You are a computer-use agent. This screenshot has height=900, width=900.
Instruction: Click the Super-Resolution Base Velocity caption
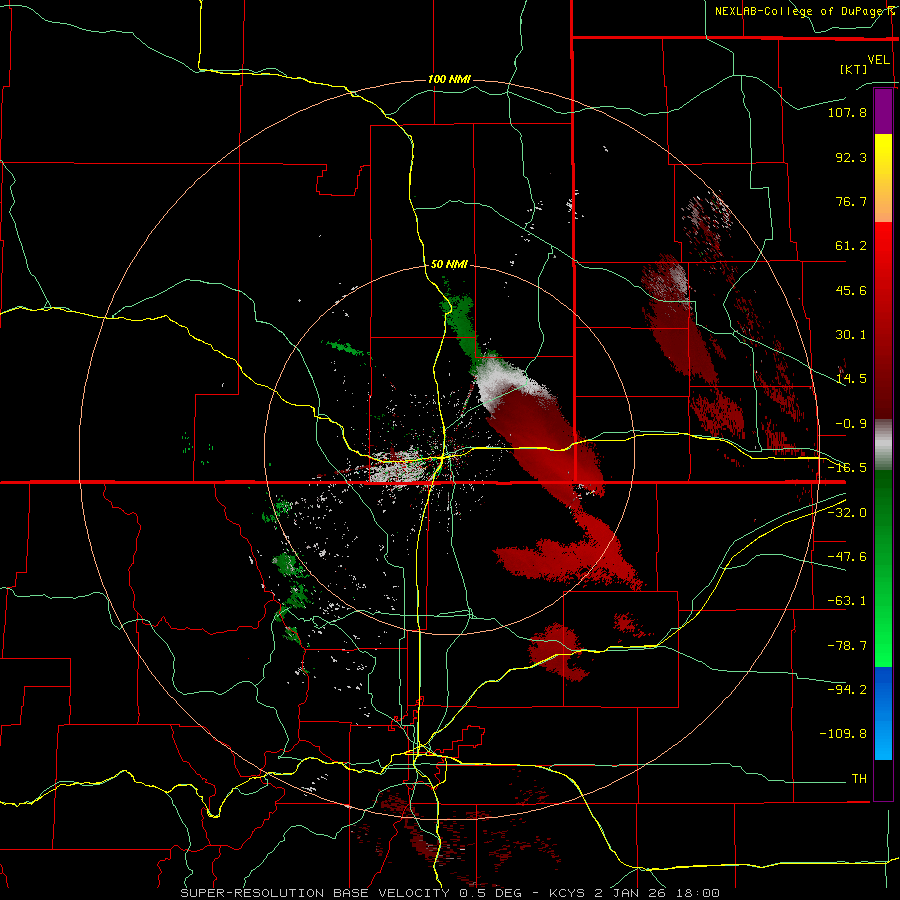(449, 893)
